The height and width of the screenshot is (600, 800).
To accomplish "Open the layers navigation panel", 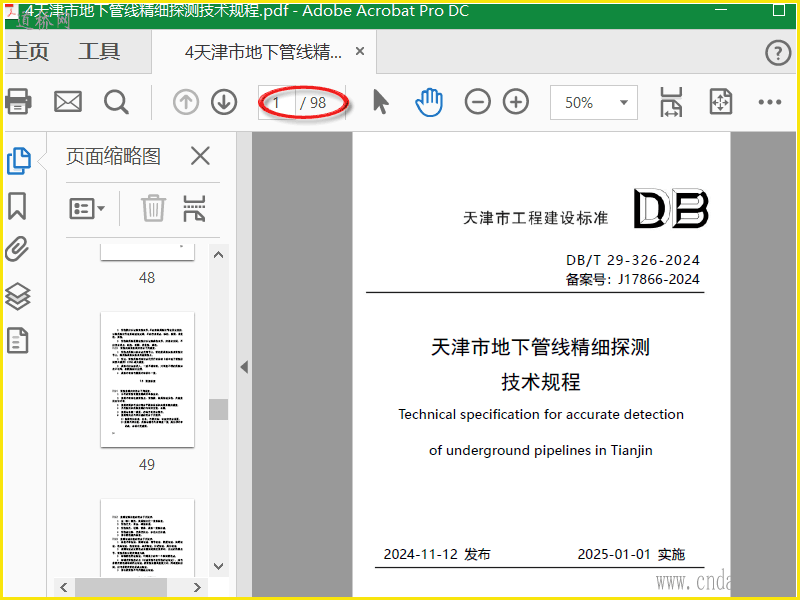I will 18,296.
